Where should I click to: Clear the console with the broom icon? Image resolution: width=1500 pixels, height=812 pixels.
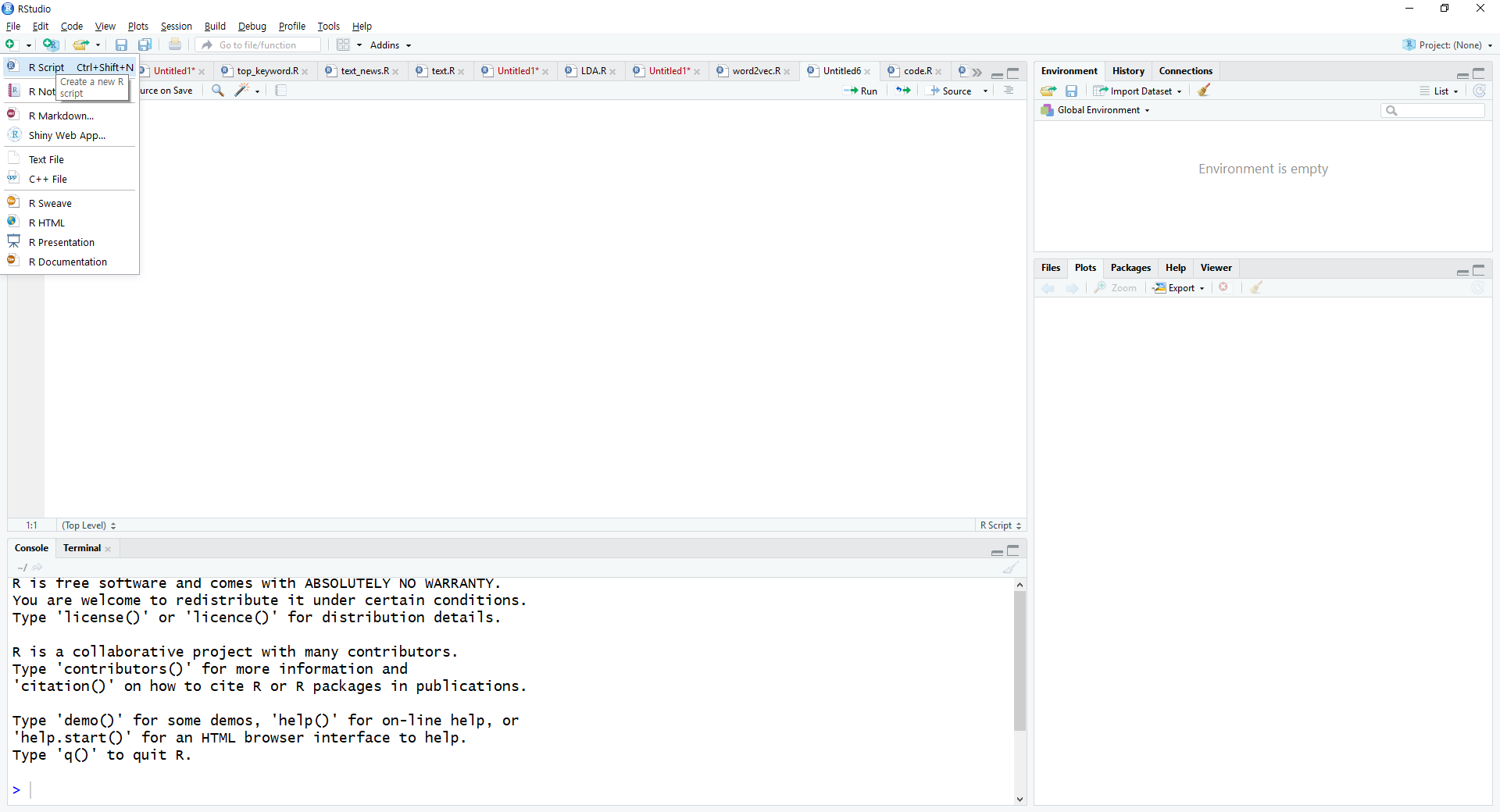tap(1011, 568)
